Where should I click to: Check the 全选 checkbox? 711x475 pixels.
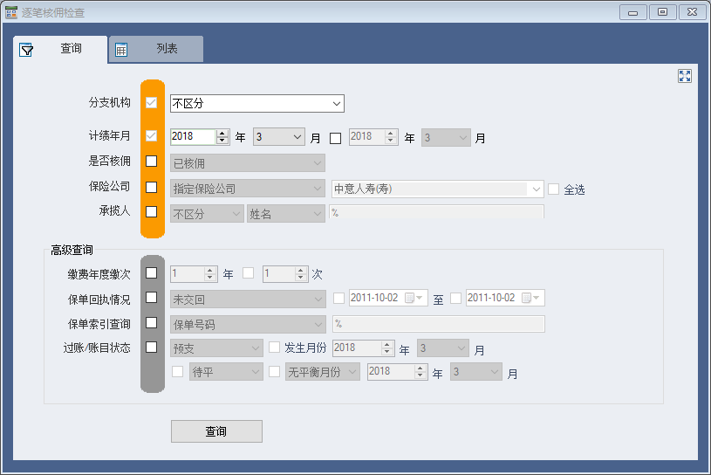(553, 188)
